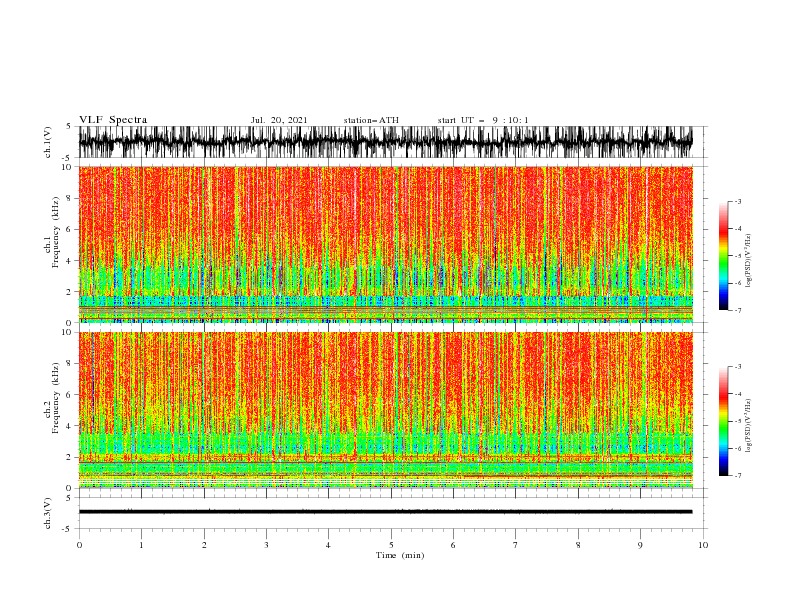
Task: Click the "6" kHz tick on ch.2 axis
Action: coord(70,395)
